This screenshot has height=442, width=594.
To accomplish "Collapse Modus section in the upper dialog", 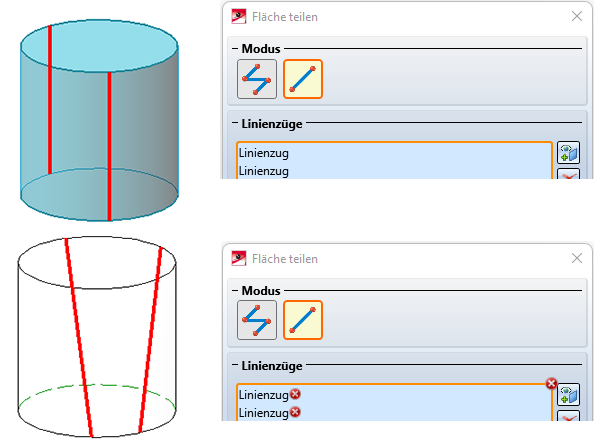I will [235, 48].
